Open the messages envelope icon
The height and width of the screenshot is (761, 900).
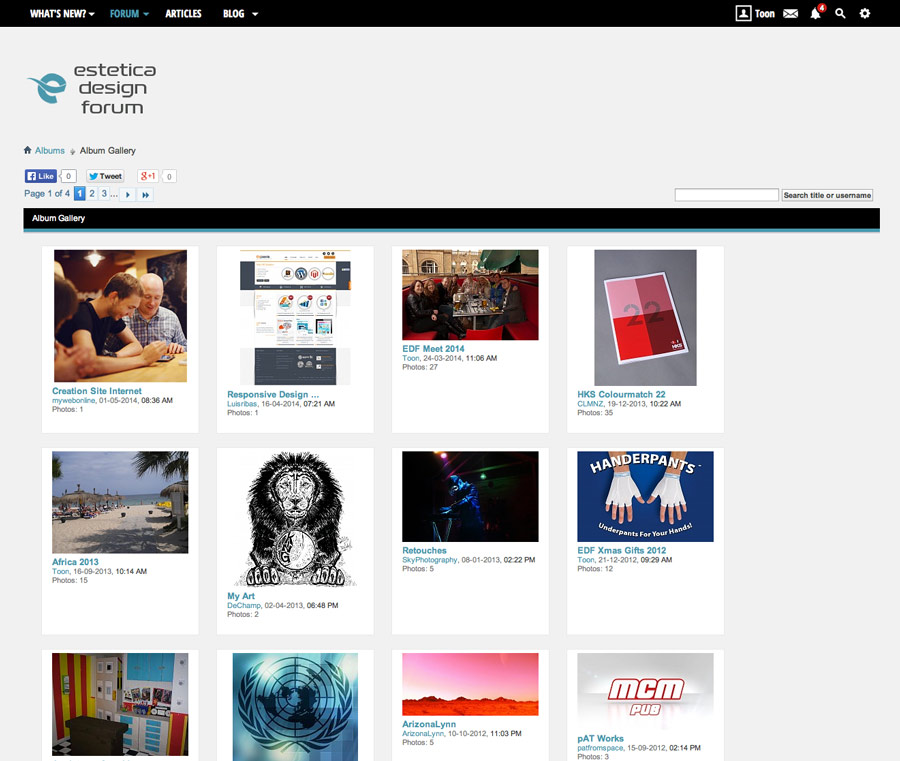click(x=790, y=13)
